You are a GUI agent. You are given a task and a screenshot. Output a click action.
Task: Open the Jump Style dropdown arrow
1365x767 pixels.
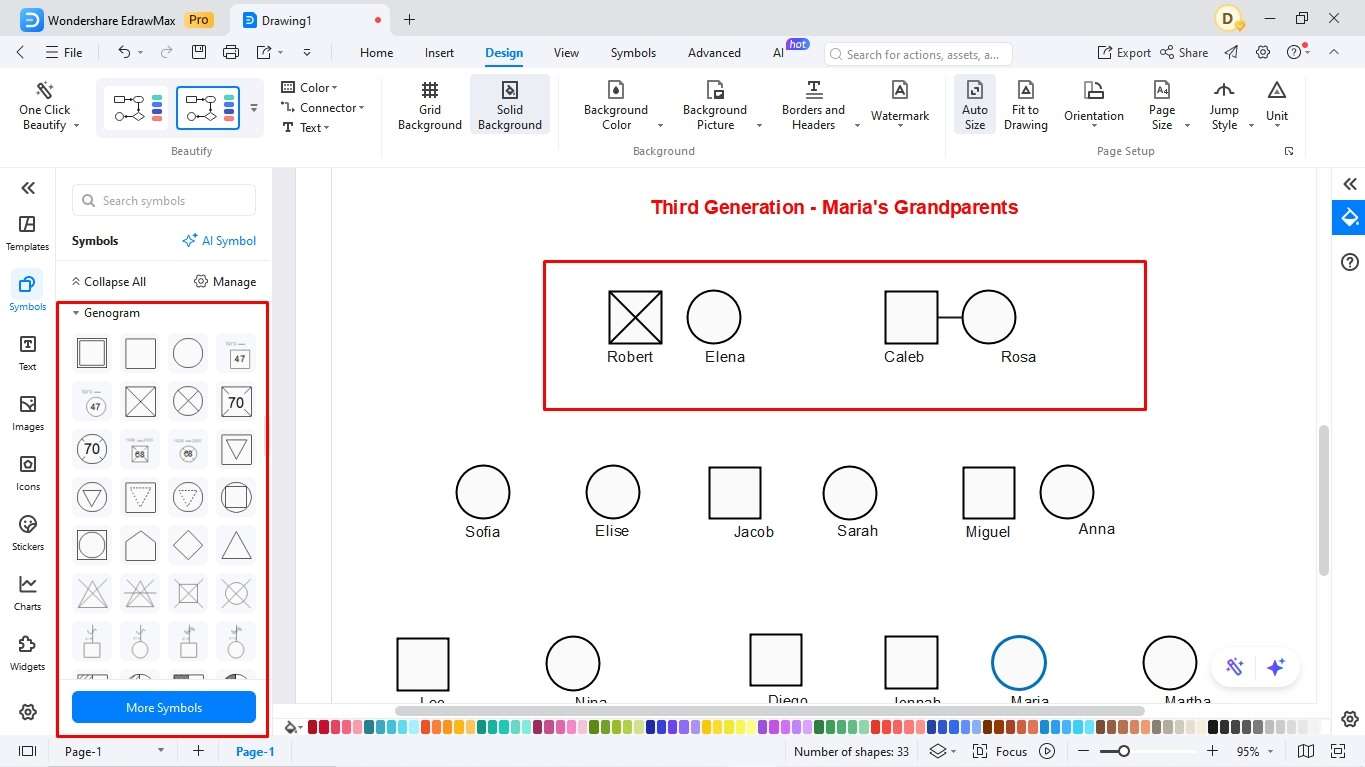(x=1250, y=126)
